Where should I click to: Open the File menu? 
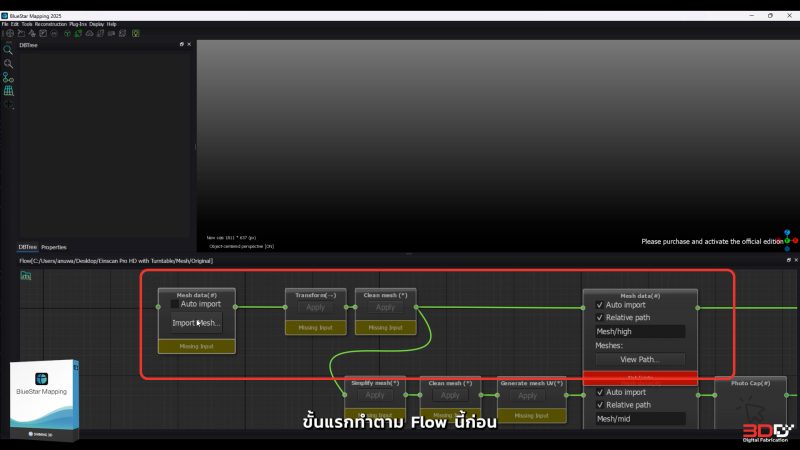click(x=5, y=24)
